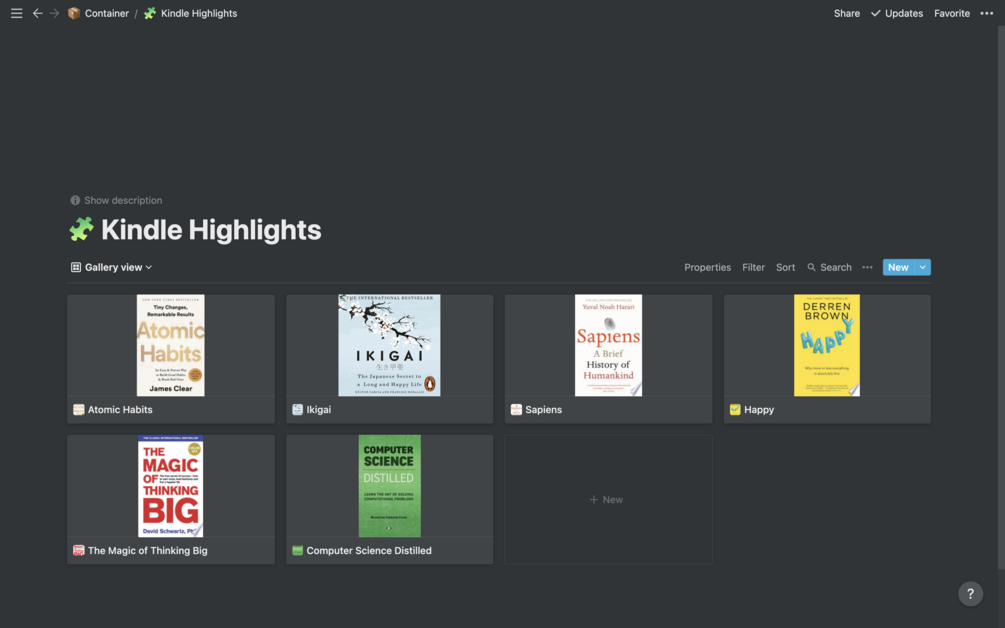Click the Atomic Habits title text
Viewport: 1005px width, 628px height.
tap(120, 409)
